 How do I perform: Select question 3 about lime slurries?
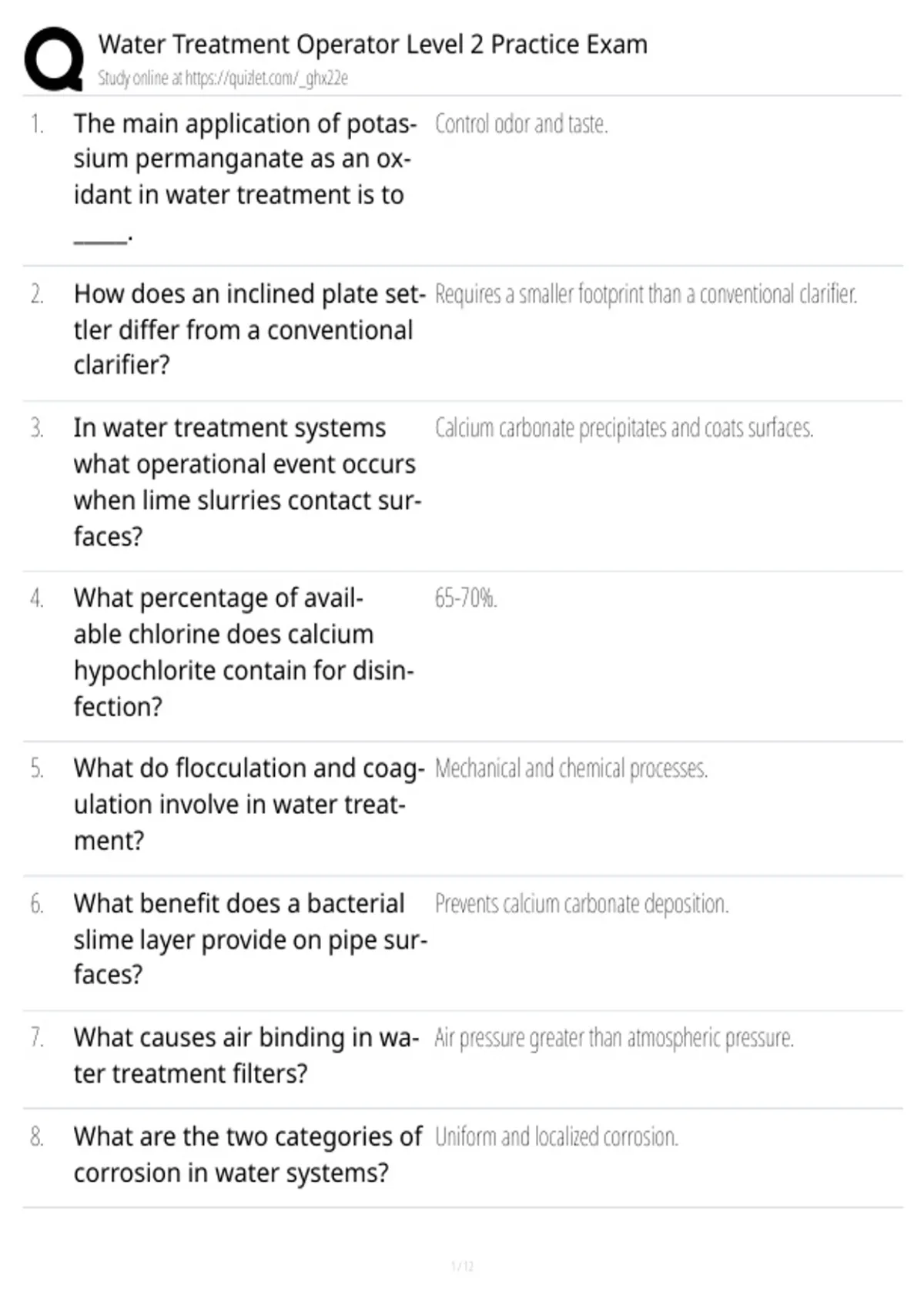(x=247, y=481)
